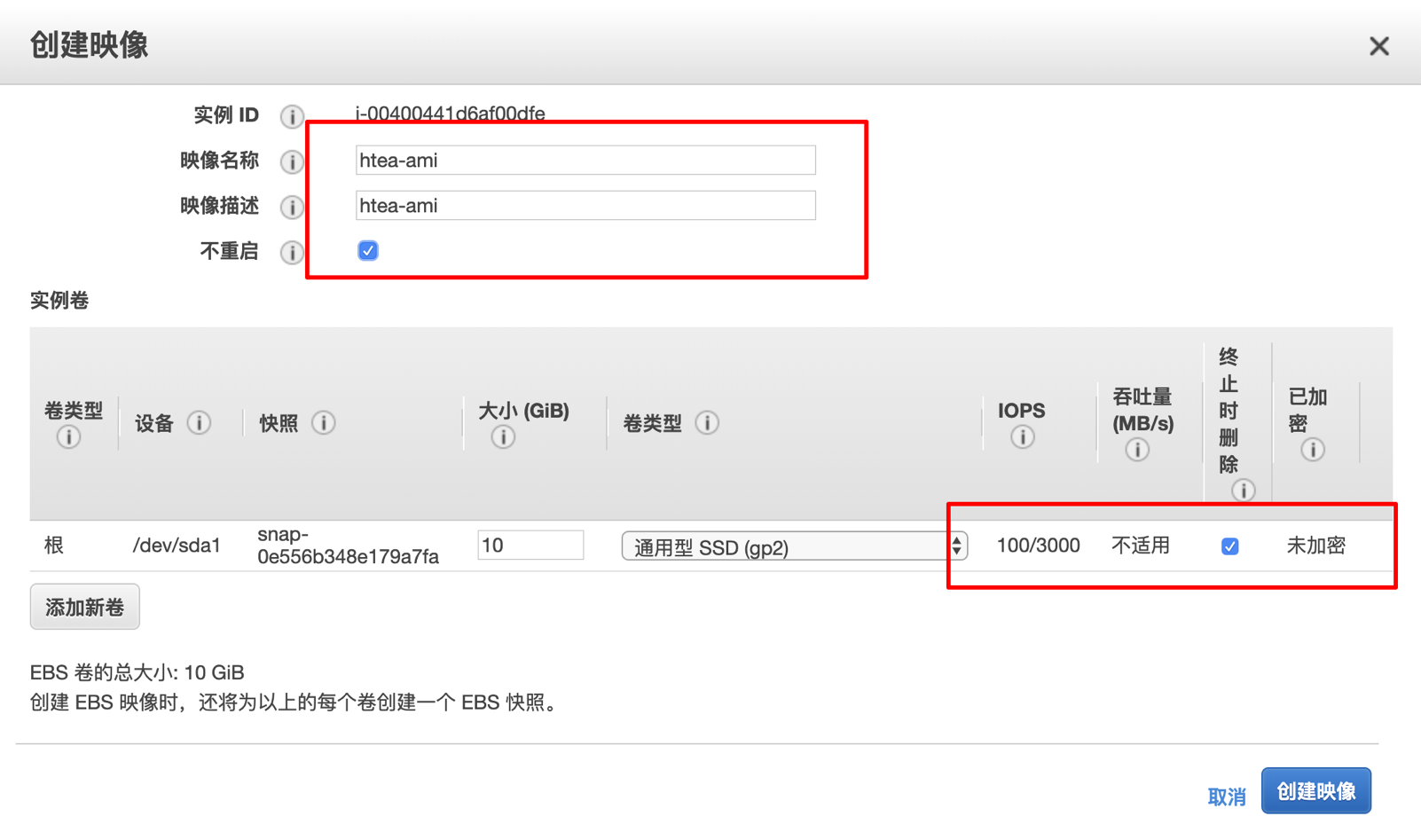
Task: Click info icon under 终止时删除 header
Action: tap(1243, 490)
